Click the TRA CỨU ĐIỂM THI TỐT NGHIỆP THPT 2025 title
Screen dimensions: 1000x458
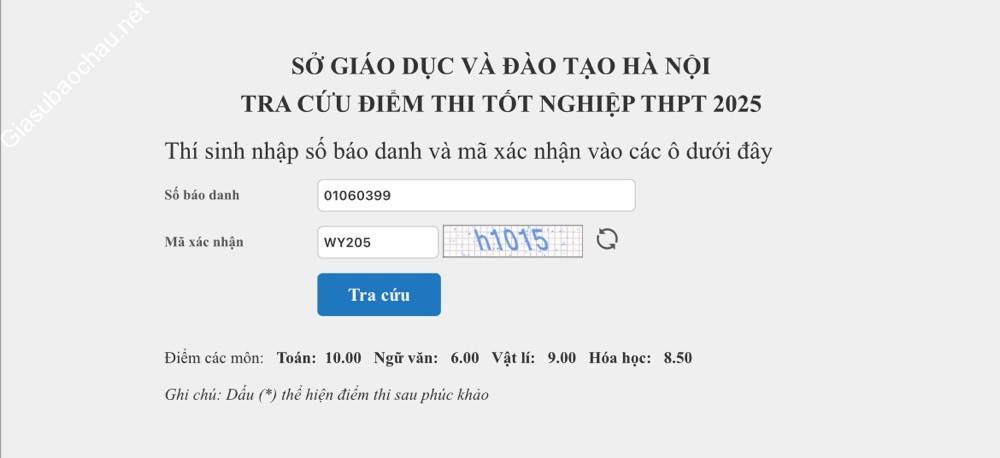click(501, 105)
